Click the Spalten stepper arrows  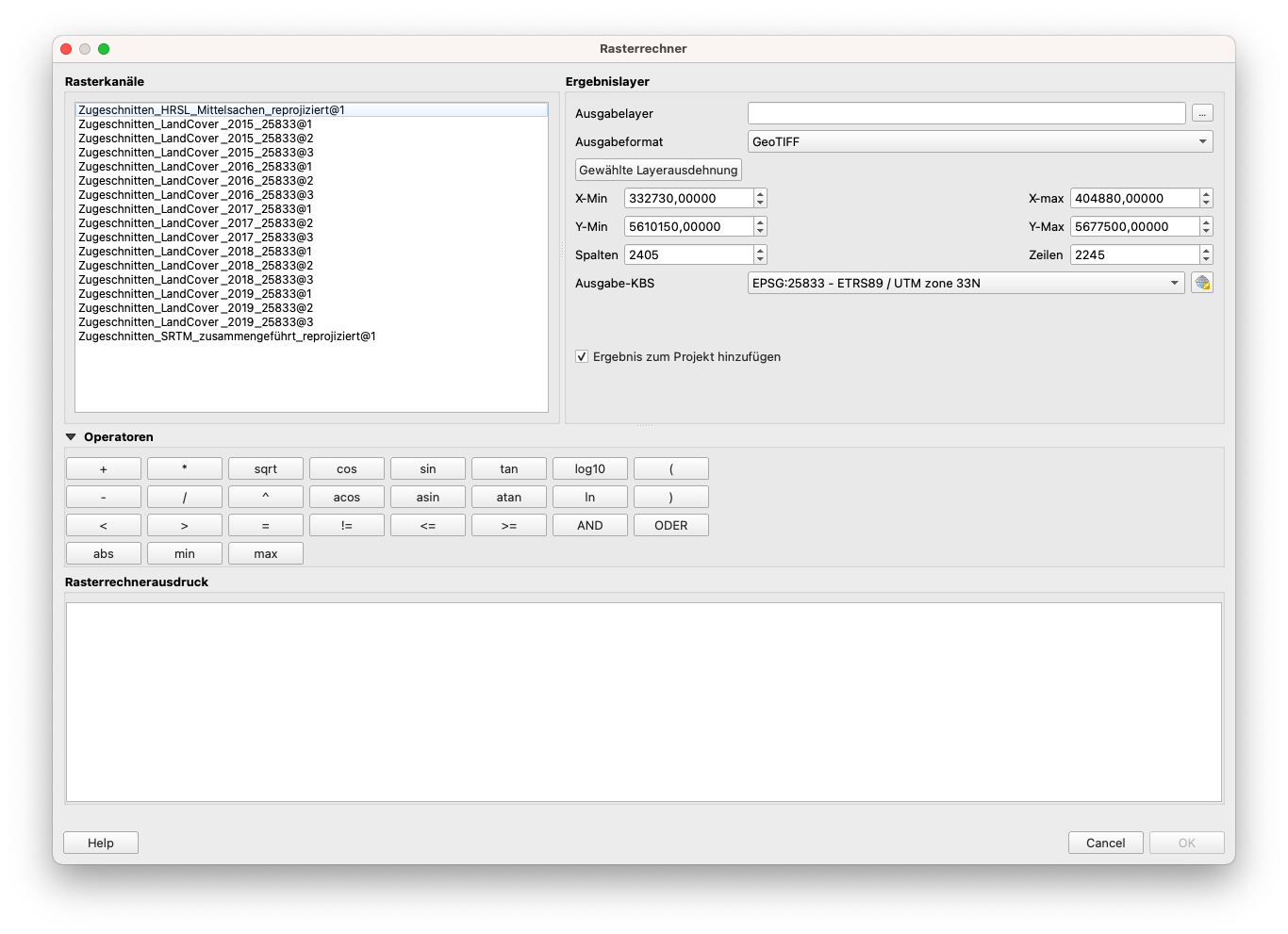pos(761,254)
